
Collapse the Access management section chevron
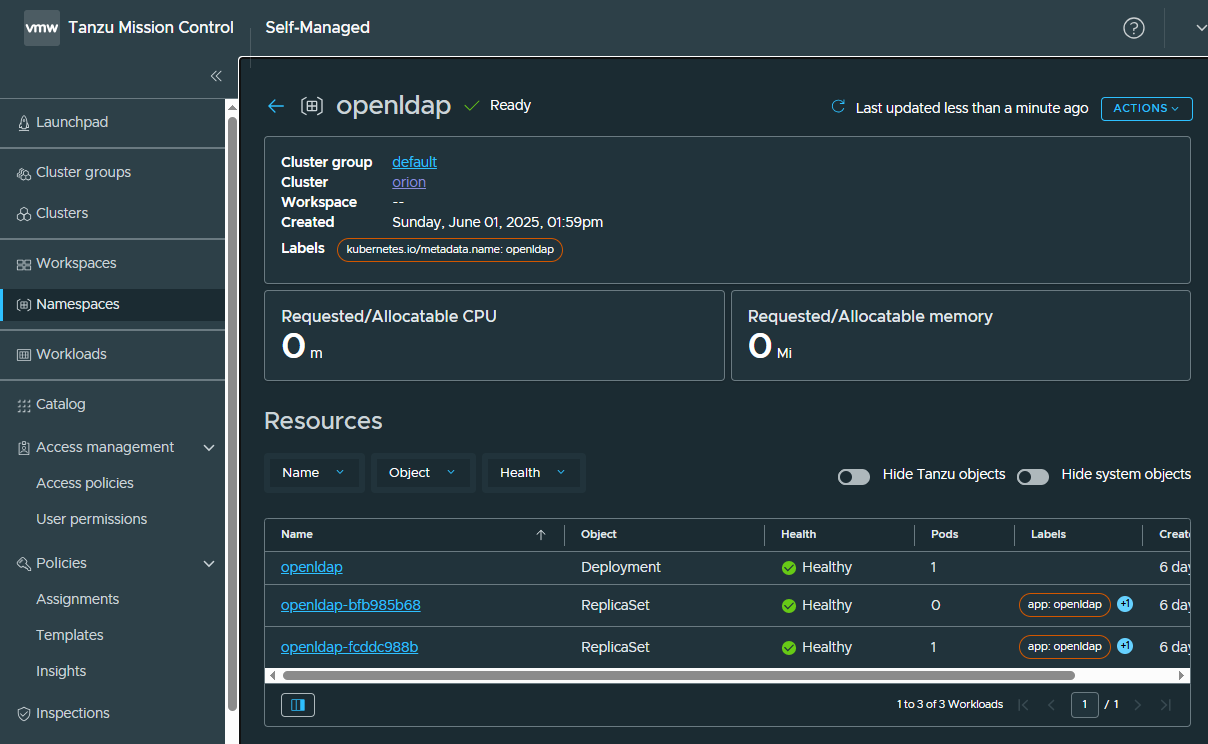coord(209,448)
